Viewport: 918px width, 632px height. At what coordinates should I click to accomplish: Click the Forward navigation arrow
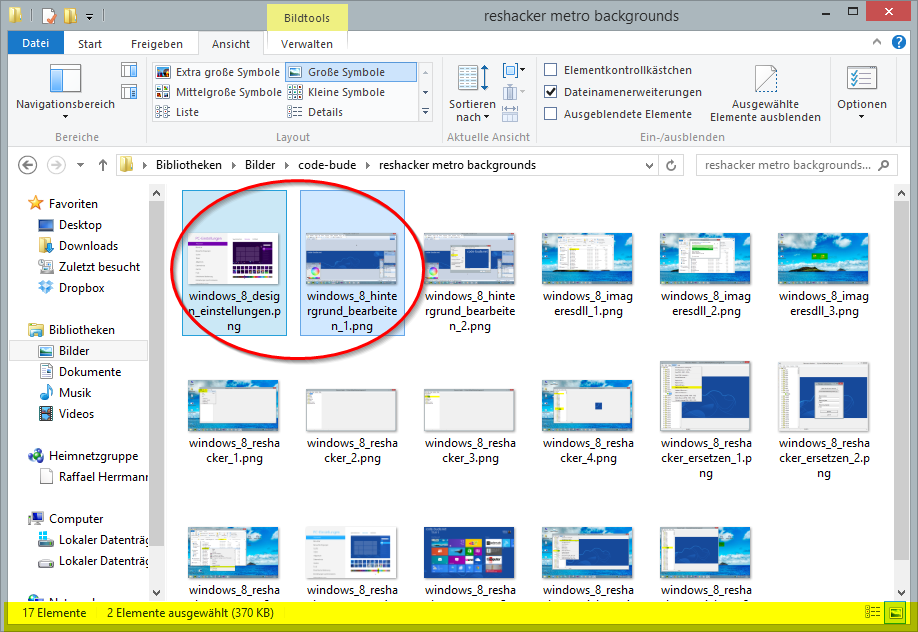coord(56,165)
